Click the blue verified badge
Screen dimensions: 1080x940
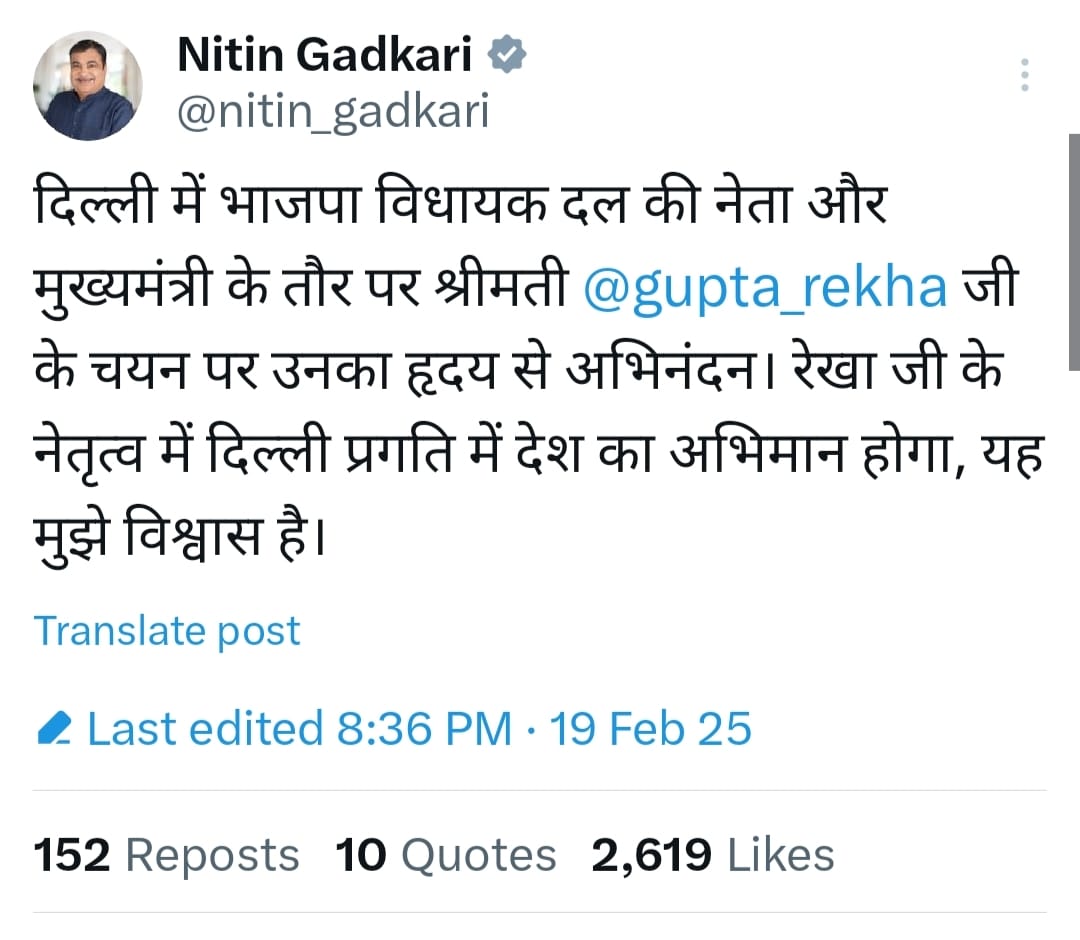507,56
